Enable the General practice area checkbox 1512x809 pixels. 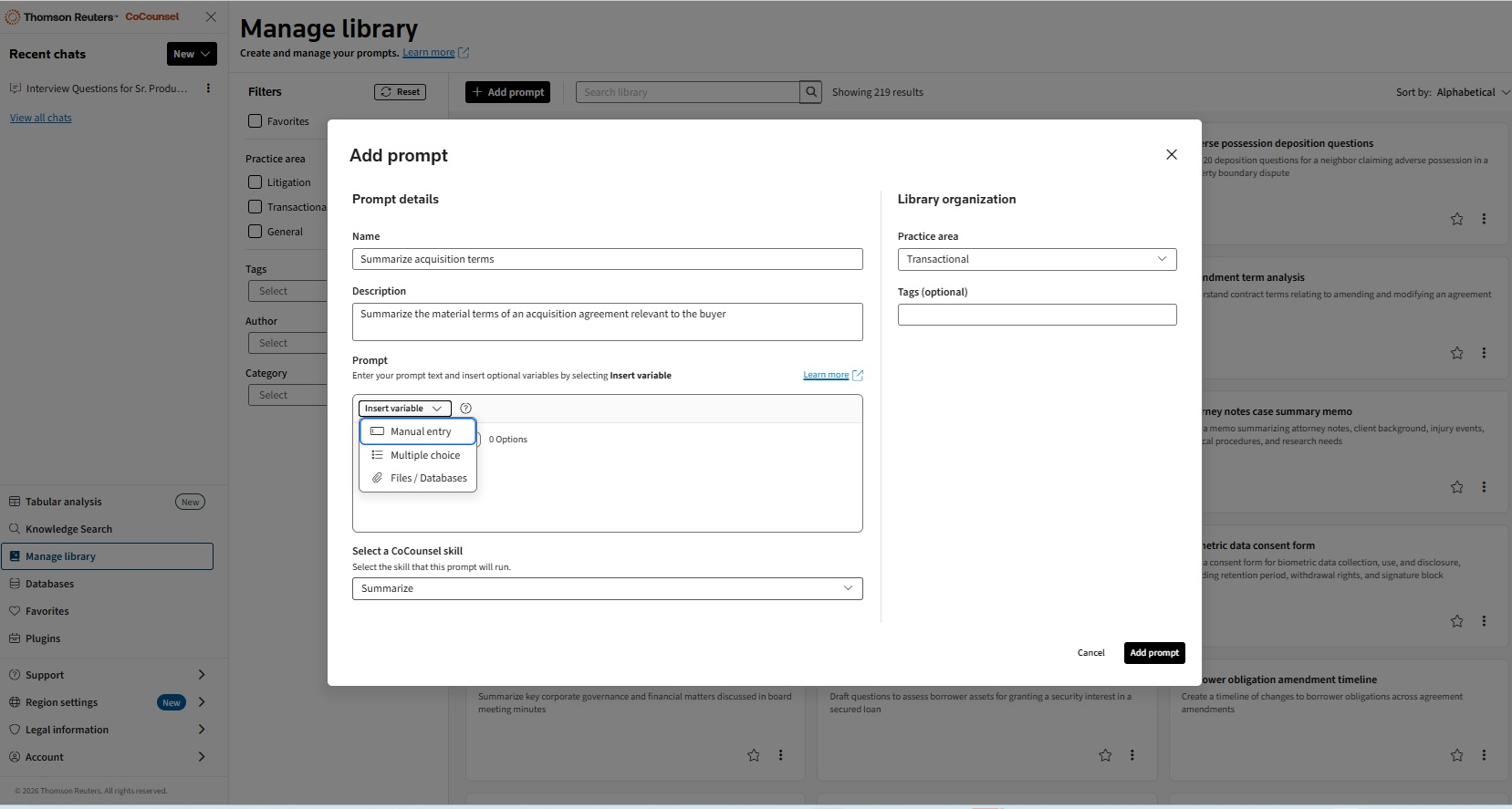255,232
